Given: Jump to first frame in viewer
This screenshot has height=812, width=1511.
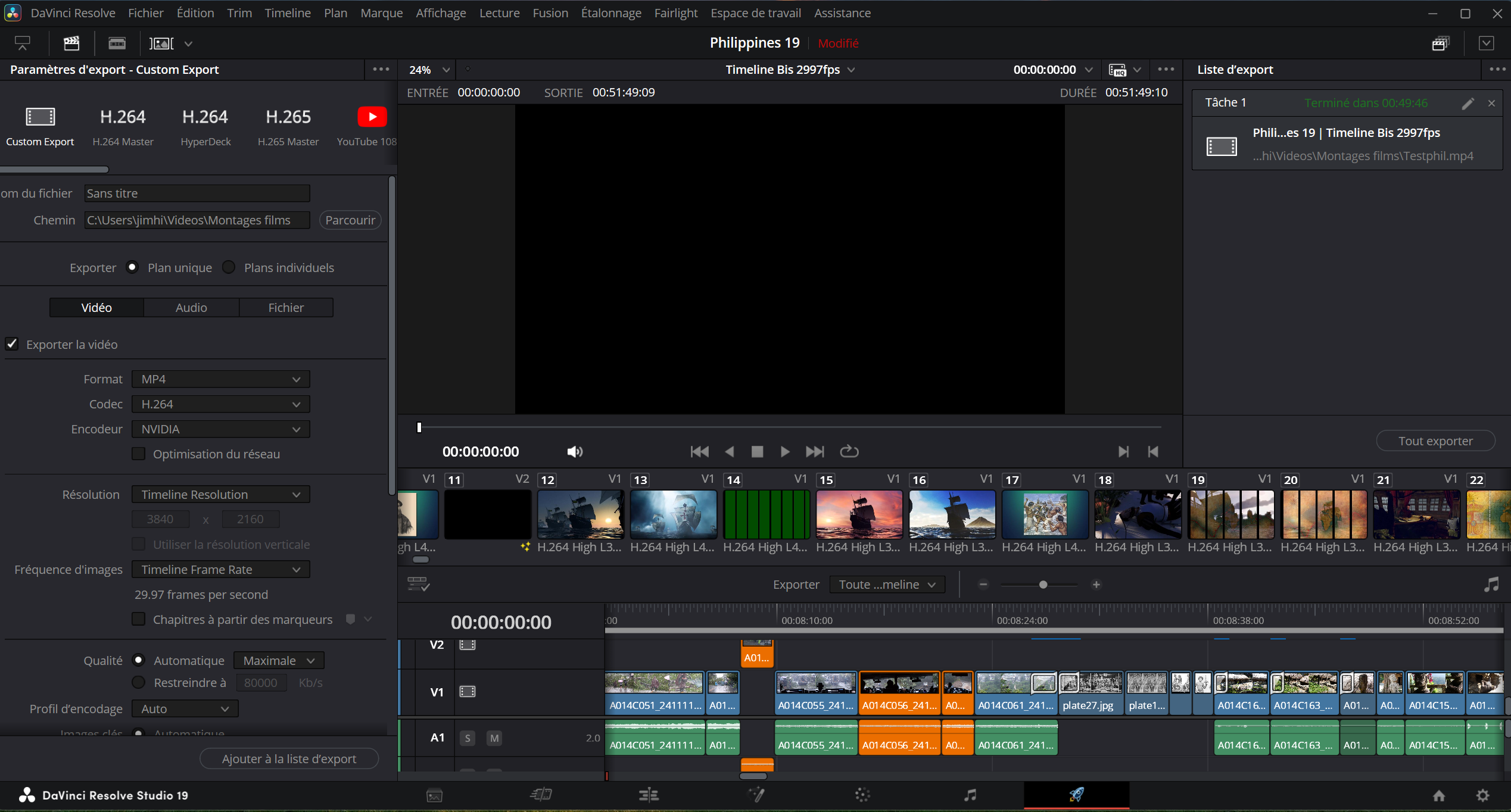Looking at the screenshot, I should tap(699, 452).
